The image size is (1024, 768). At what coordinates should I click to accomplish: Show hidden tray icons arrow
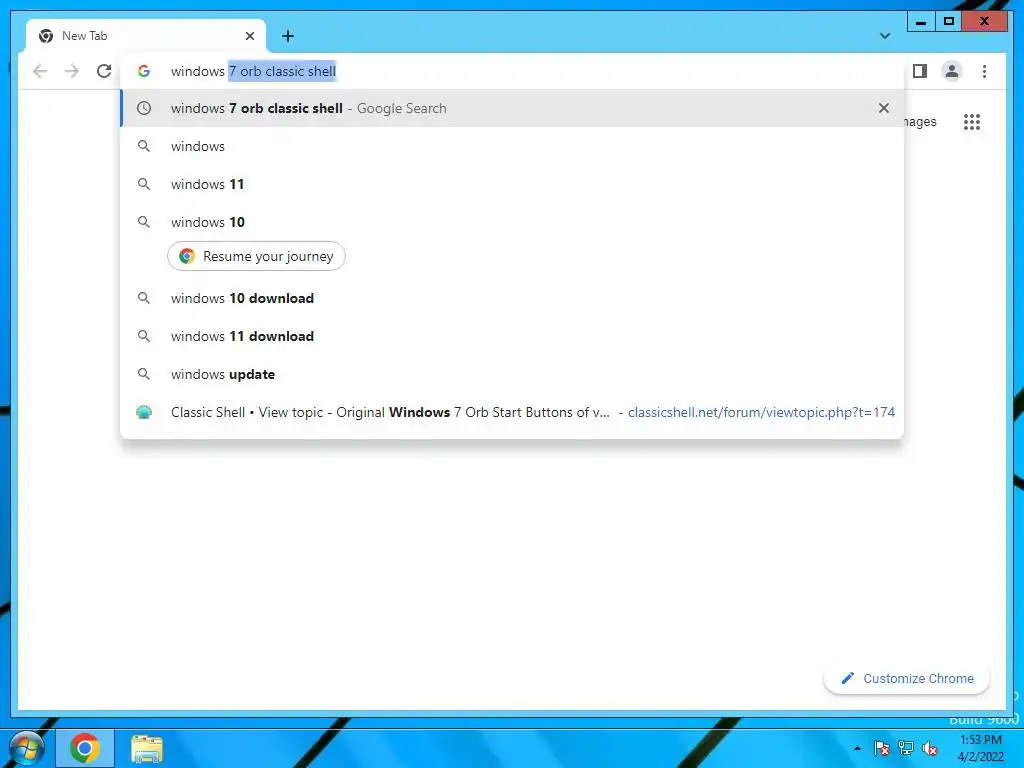857,748
